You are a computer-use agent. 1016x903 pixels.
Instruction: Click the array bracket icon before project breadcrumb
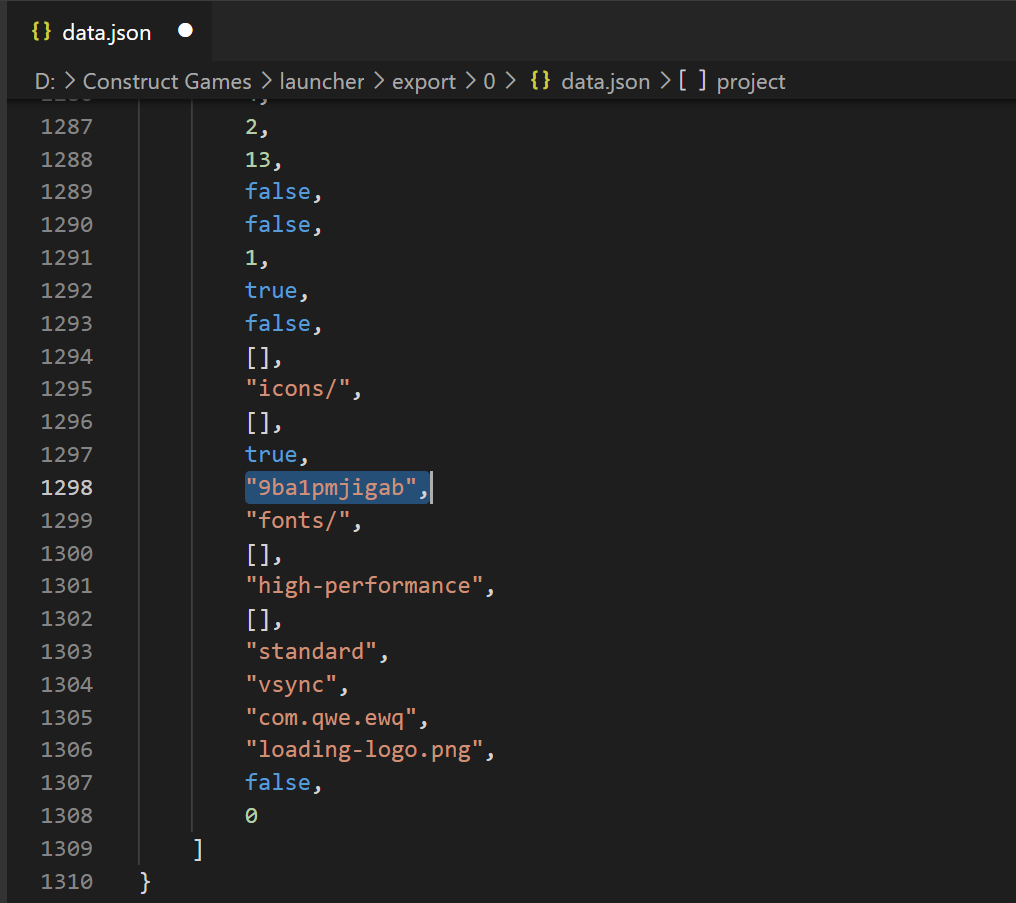692,80
